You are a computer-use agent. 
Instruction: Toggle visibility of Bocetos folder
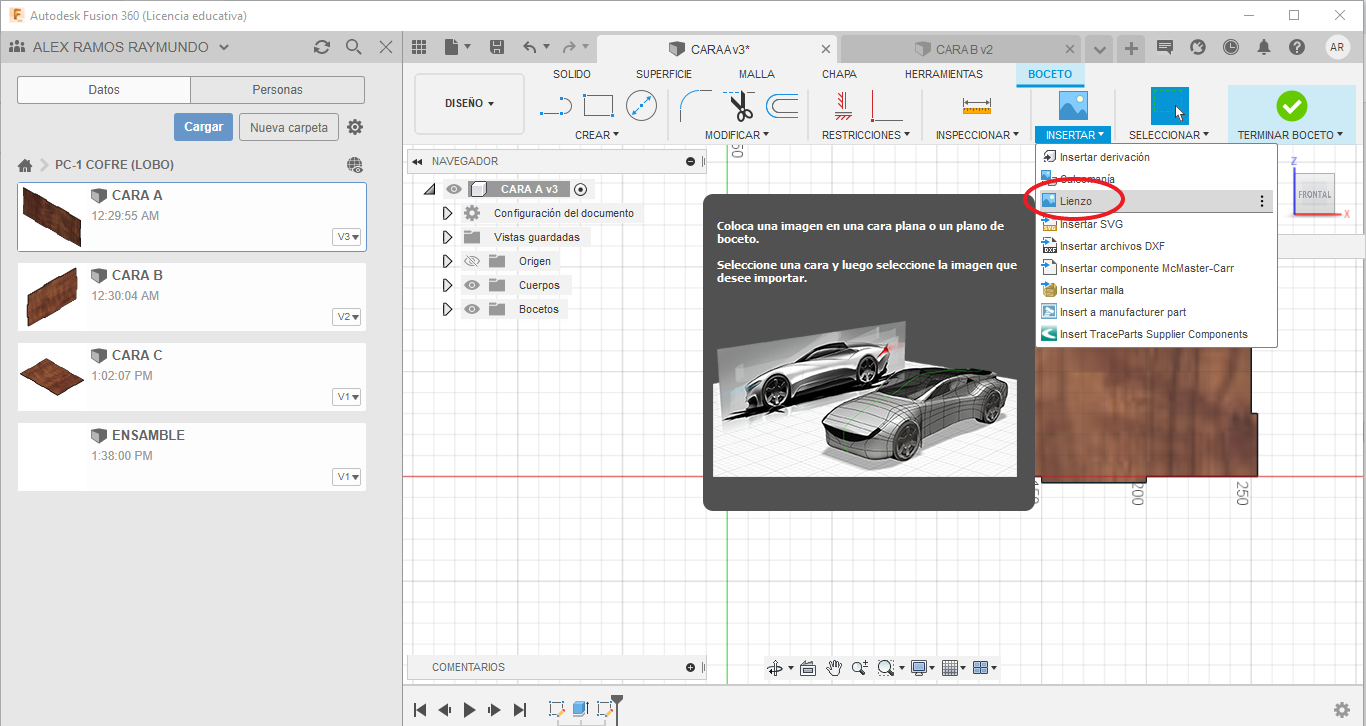coord(472,309)
